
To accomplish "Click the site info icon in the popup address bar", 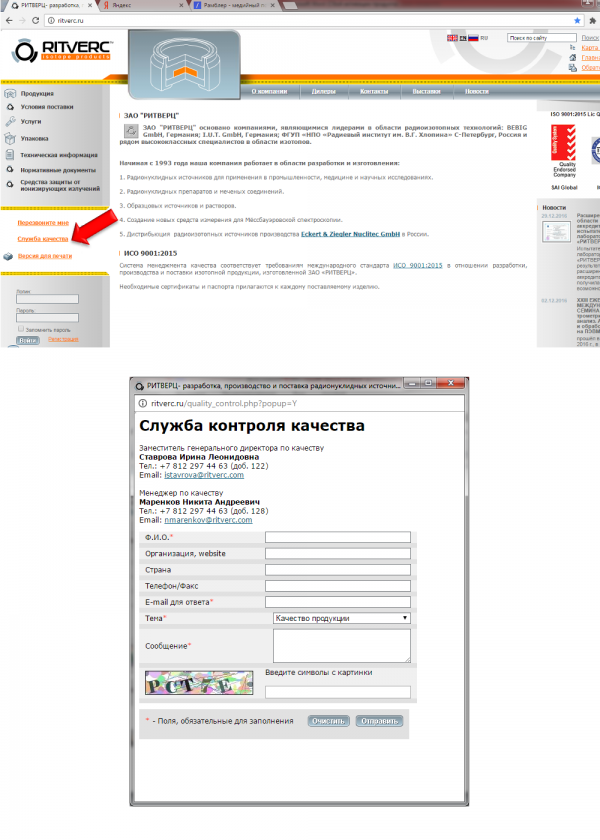I will tap(142, 403).
